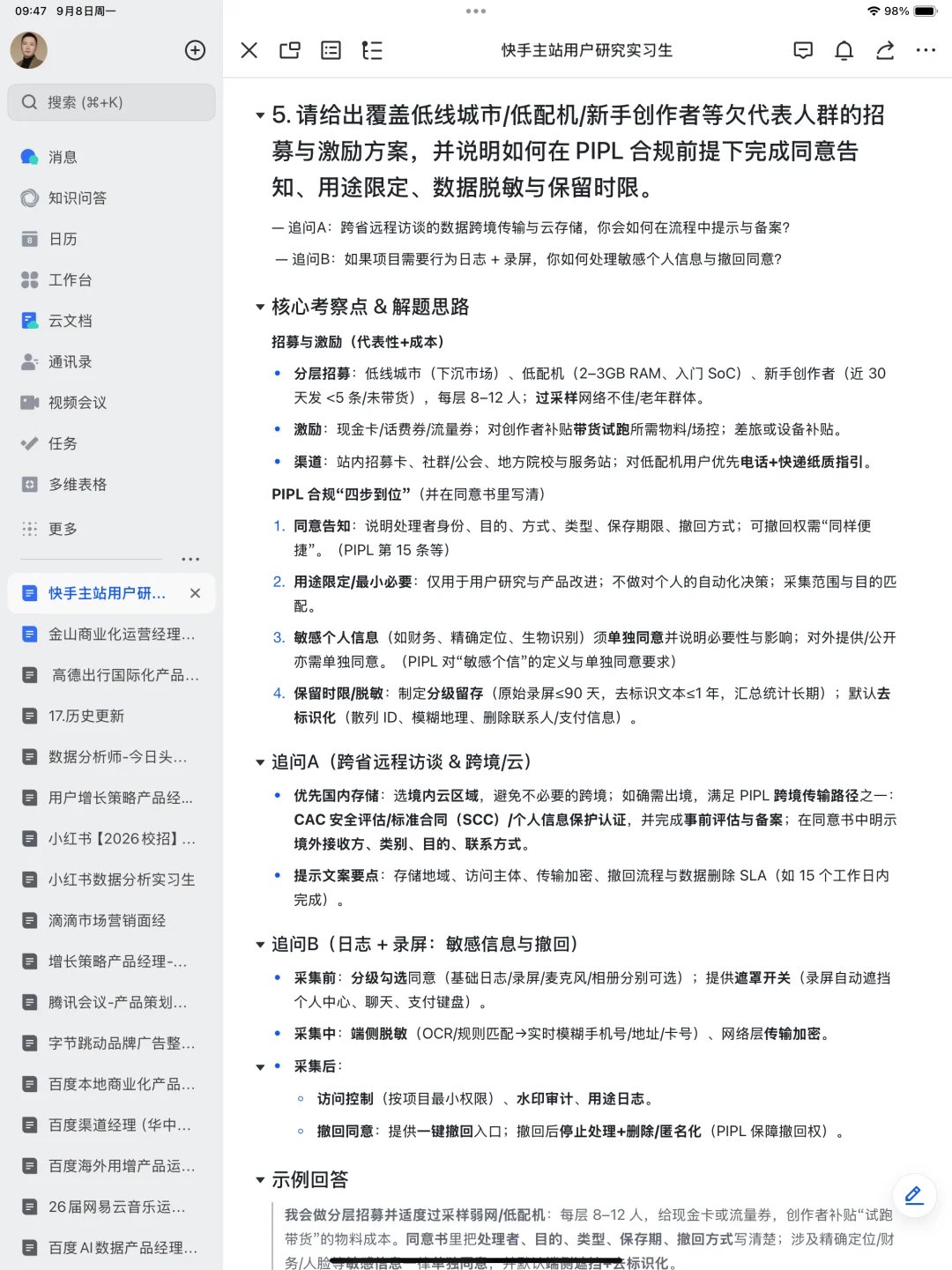Open 金山商业化运营经理 document
952x1270 pixels.
(111, 634)
